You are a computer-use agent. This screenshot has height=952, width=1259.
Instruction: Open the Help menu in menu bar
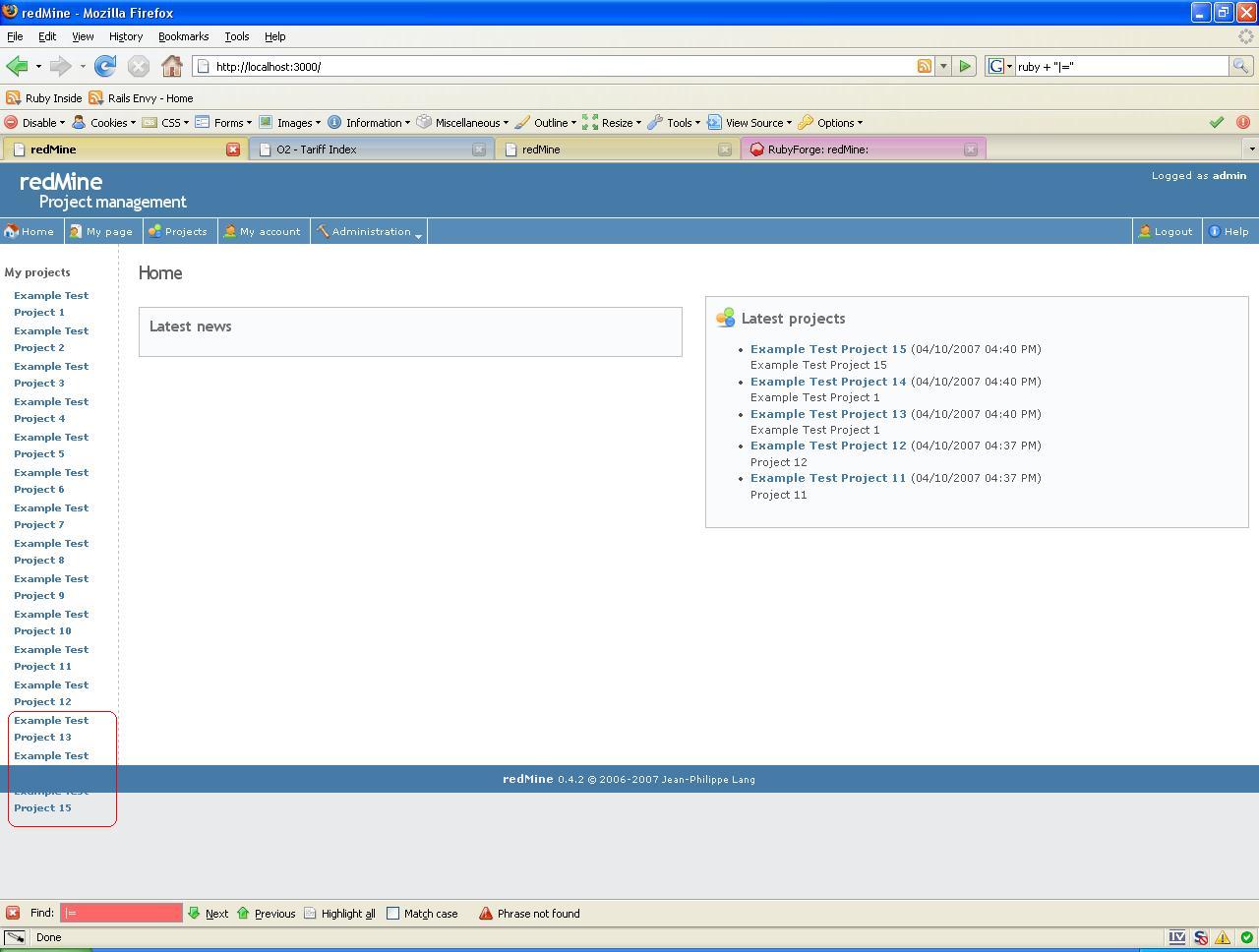(x=275, y=36)
